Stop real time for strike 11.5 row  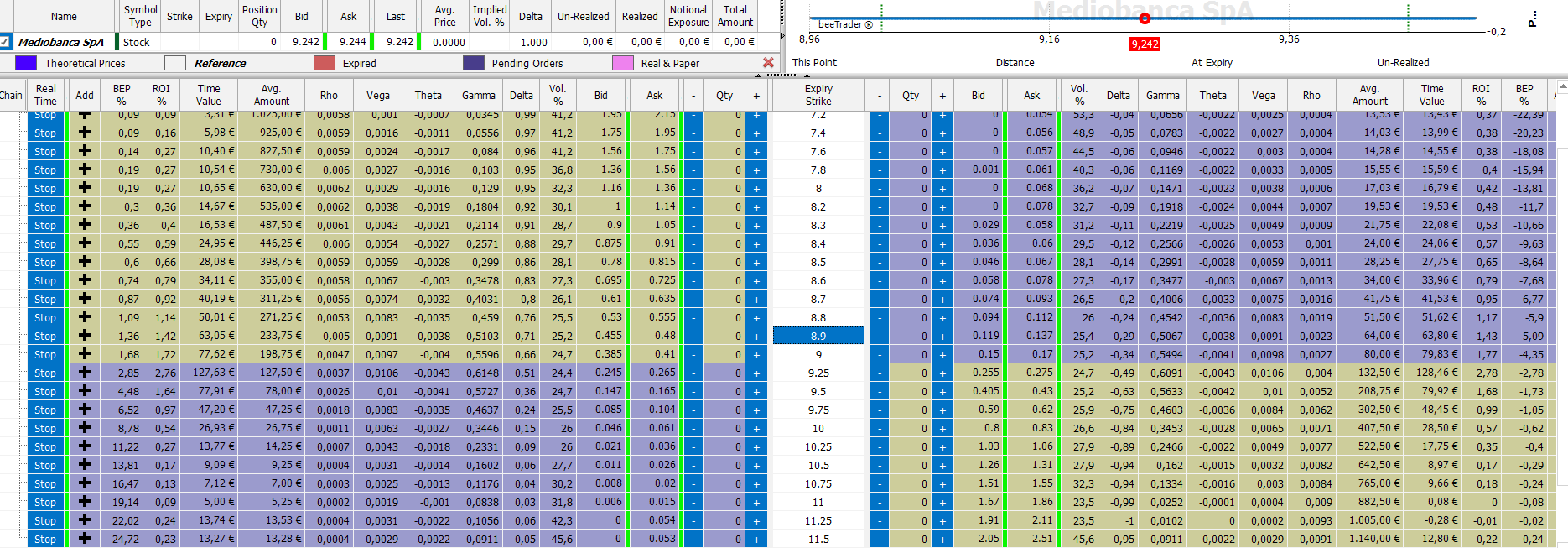pyautogui.click(x=45, y=539)
